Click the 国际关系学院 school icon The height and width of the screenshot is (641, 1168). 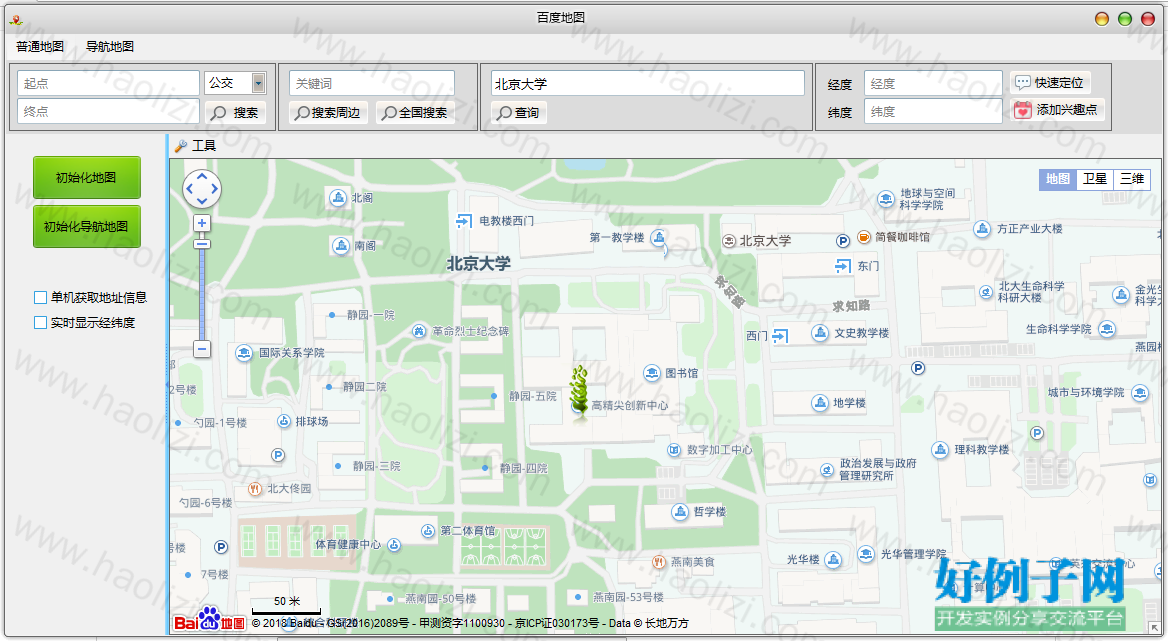tap(244, 353)
